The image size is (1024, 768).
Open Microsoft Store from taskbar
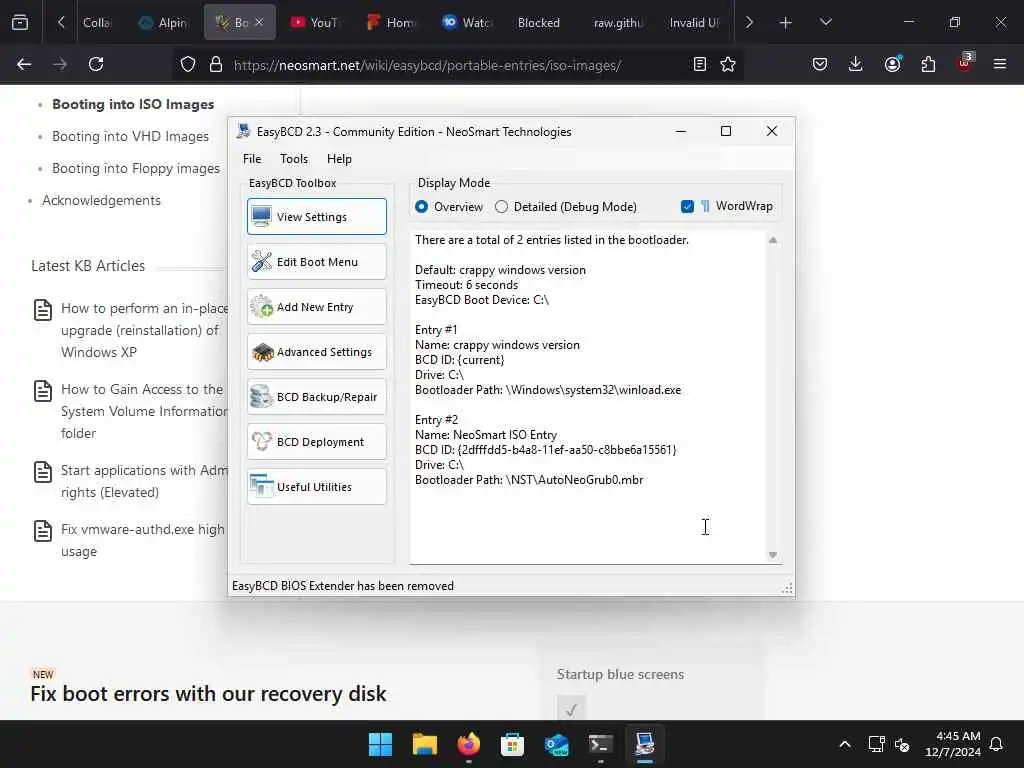coord(513,744)
